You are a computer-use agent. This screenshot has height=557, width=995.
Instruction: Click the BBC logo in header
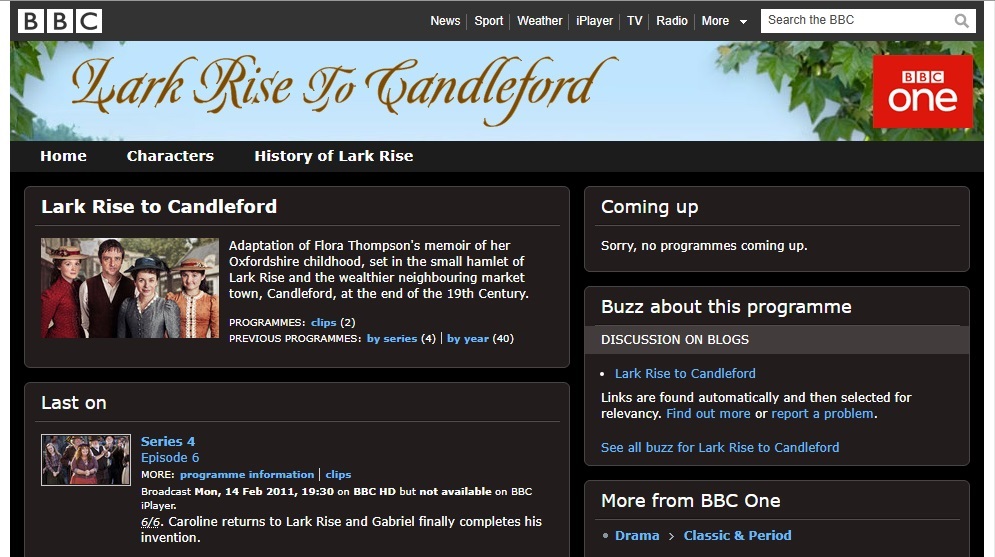(60, 21)
